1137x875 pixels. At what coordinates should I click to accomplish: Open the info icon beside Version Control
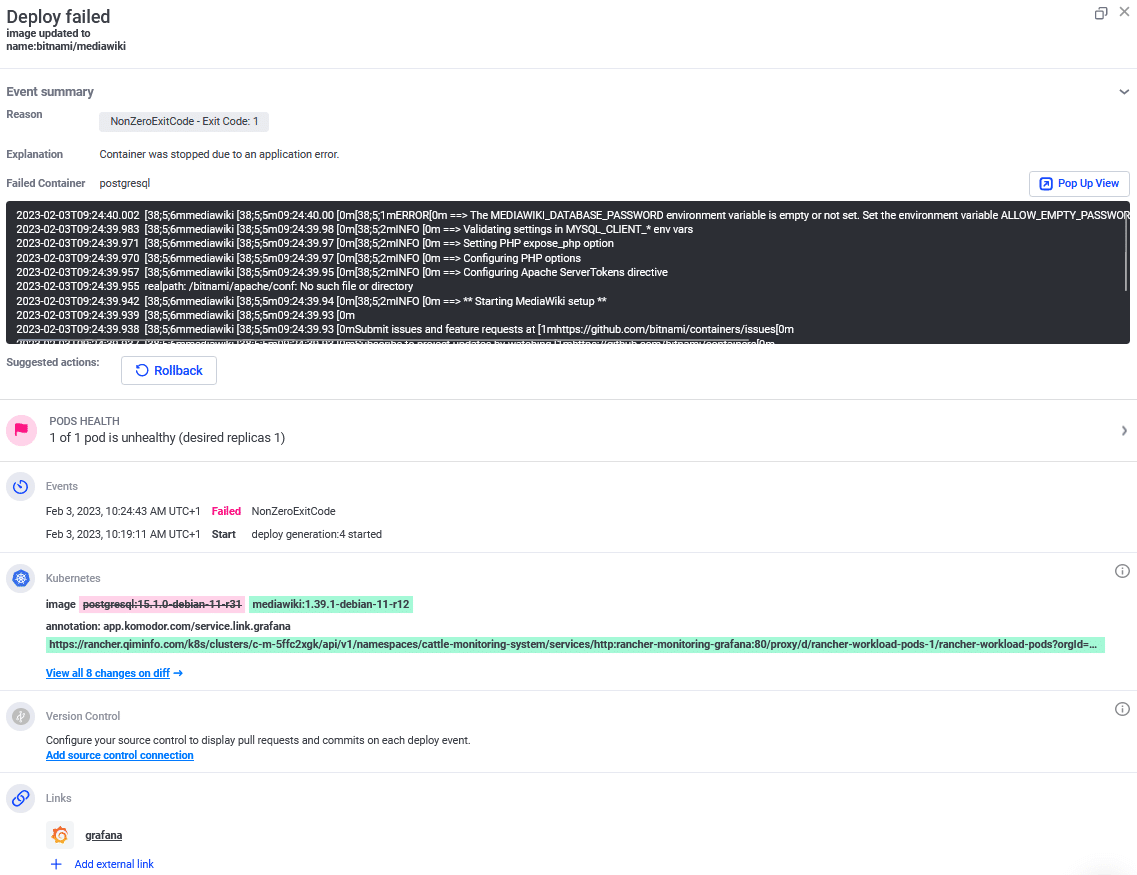click(x=1122, y=709)
